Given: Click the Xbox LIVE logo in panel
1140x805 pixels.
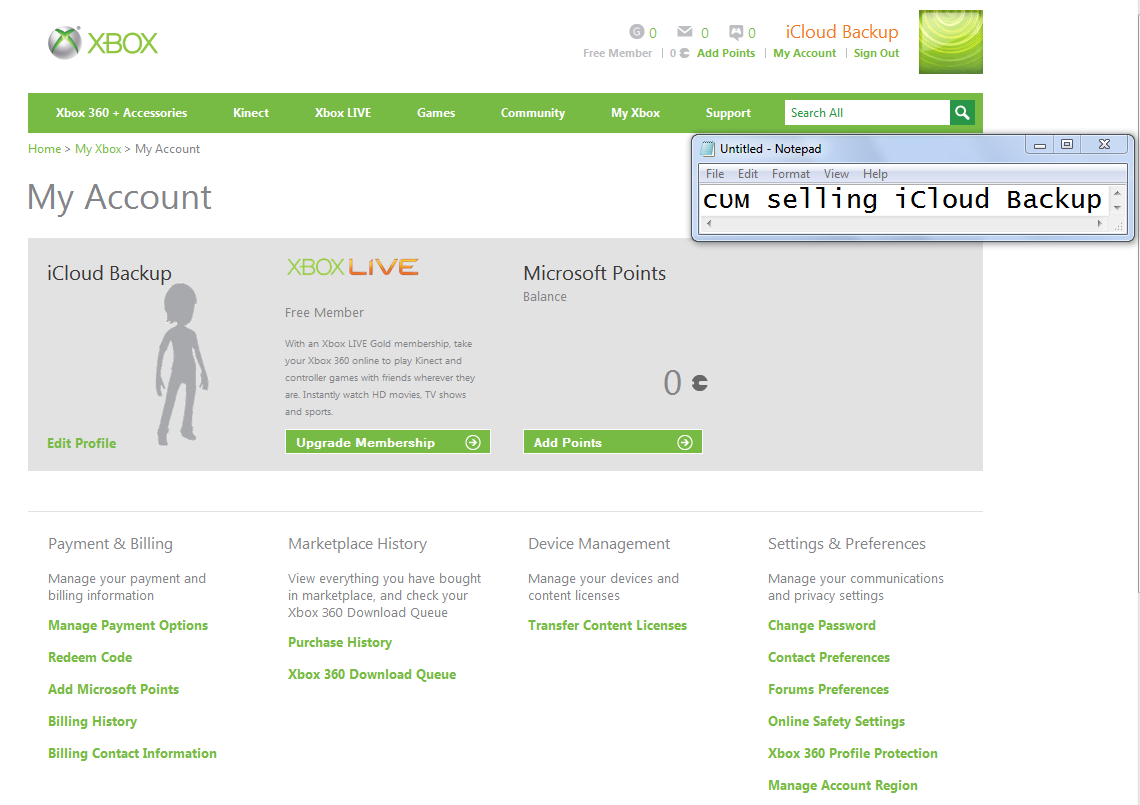Looking at the screenshot, I should coord(353,267).
